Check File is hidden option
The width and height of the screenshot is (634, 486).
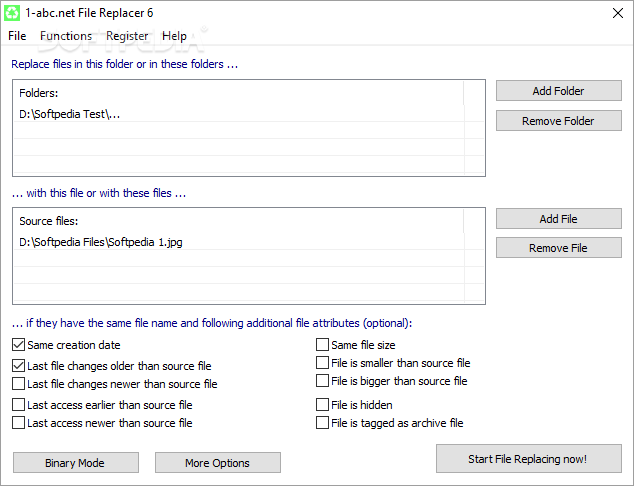322,405
